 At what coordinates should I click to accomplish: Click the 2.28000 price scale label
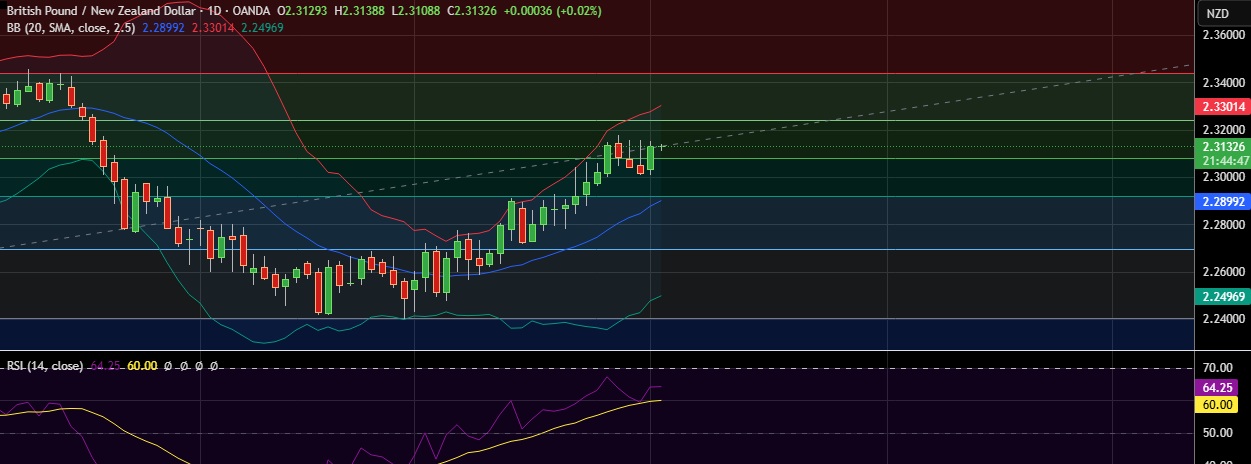(1223, 225)
